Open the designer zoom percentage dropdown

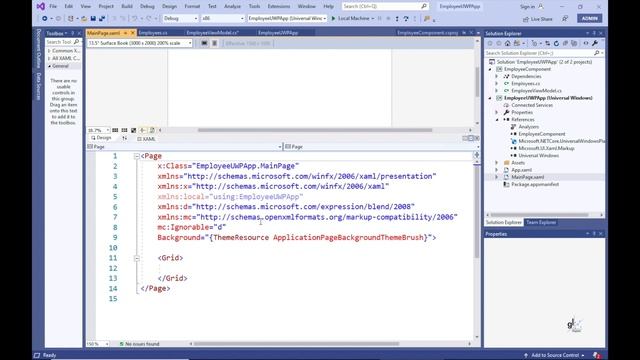point(98,130)
